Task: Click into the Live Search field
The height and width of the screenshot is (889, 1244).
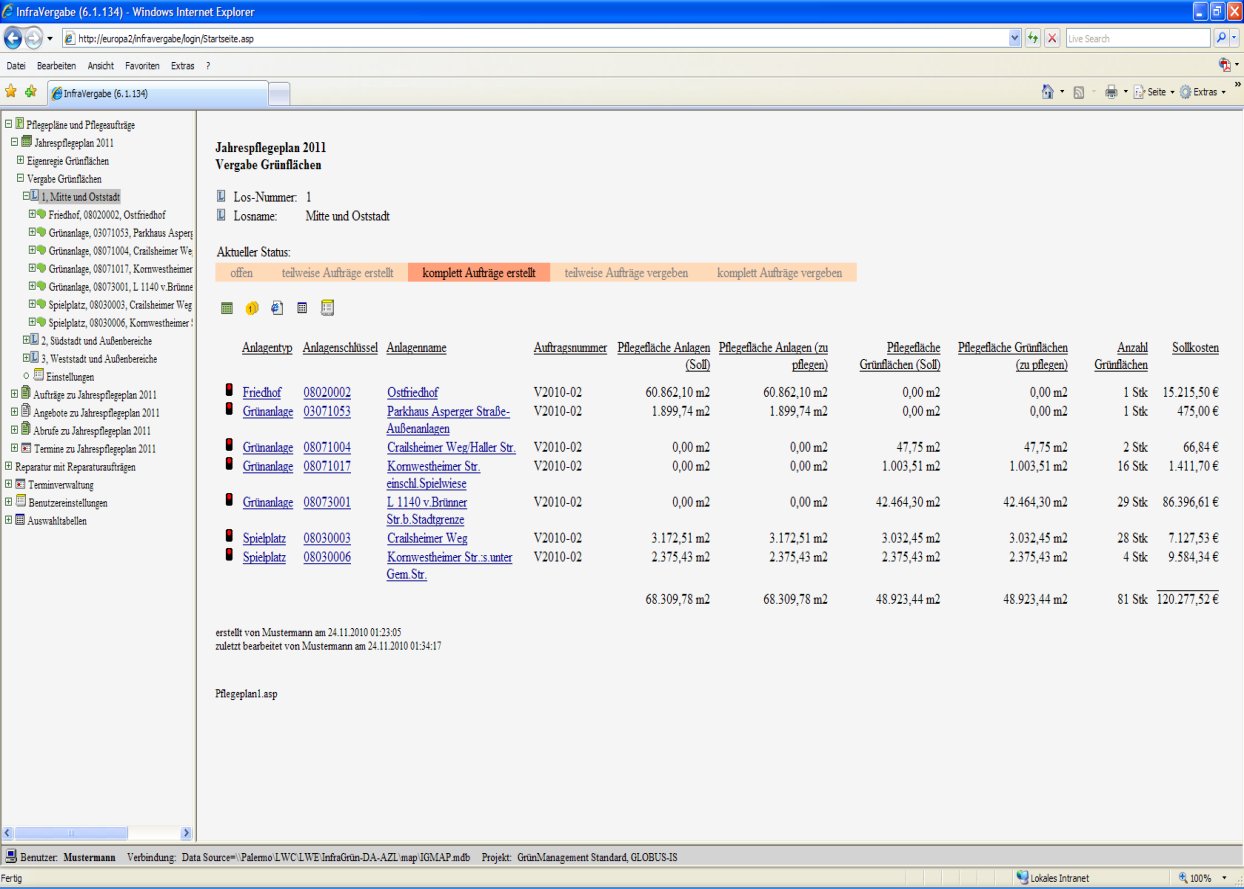Action: 1135,38
